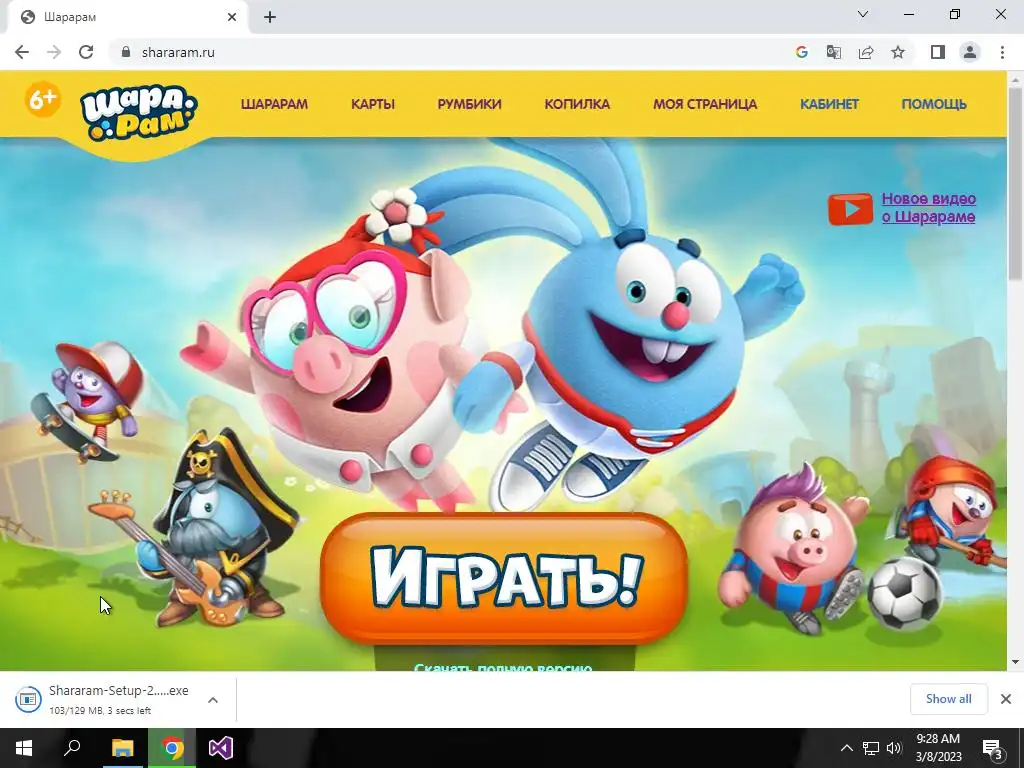Click the Скачать полную версию link
This screenshot has height=768, width=1024.
(x=504, y=667)
